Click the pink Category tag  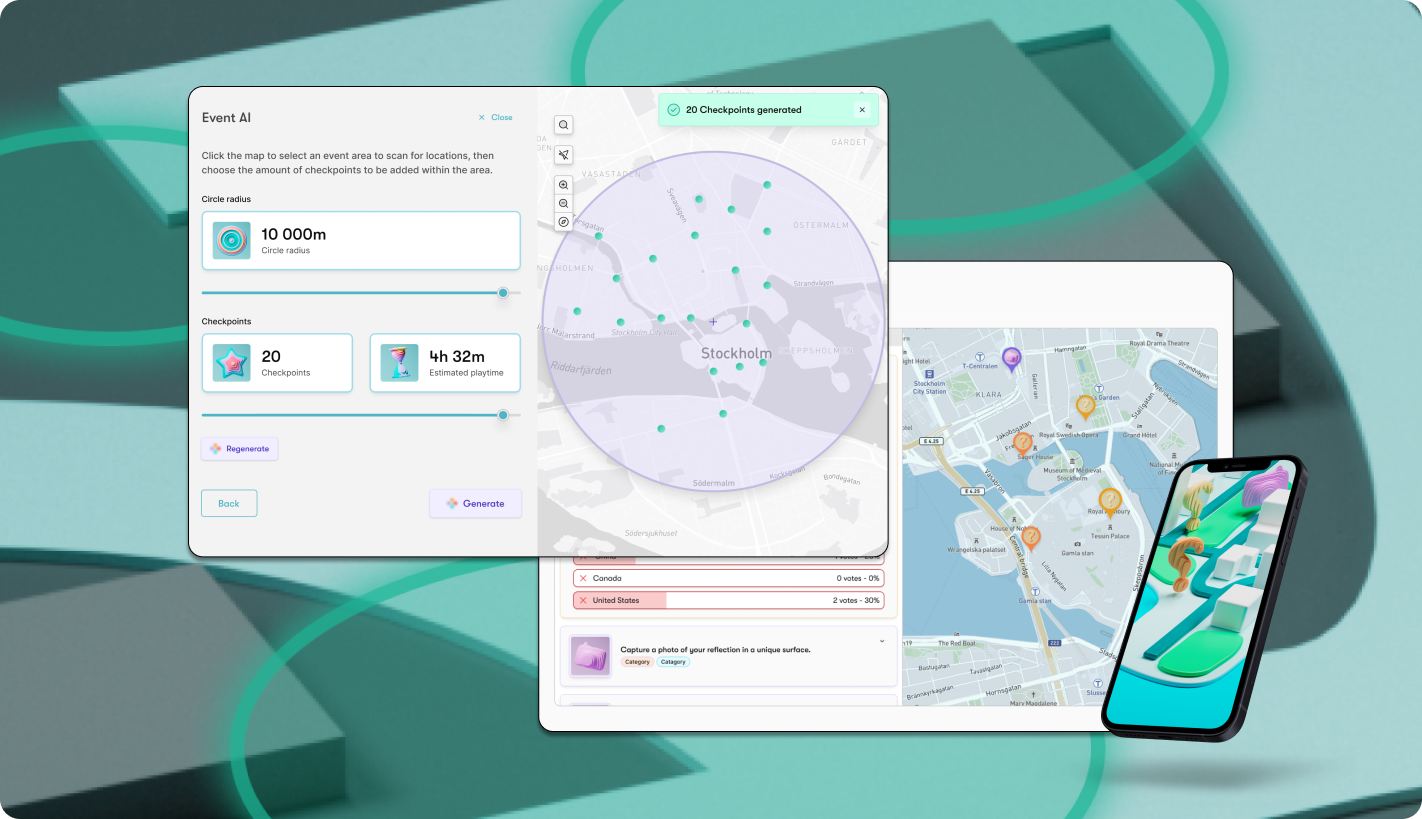pyautogui.click(x=637, y=662)
